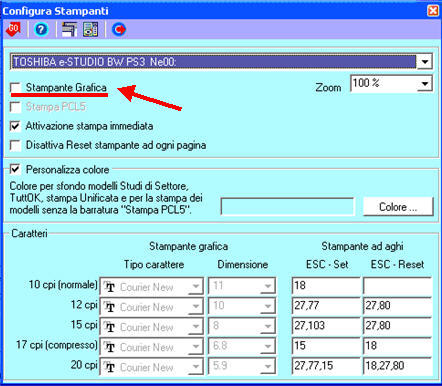Tick the Stampa PCL5 checkbox
This screenshot has height=386, width=442.
coord(15,107)
